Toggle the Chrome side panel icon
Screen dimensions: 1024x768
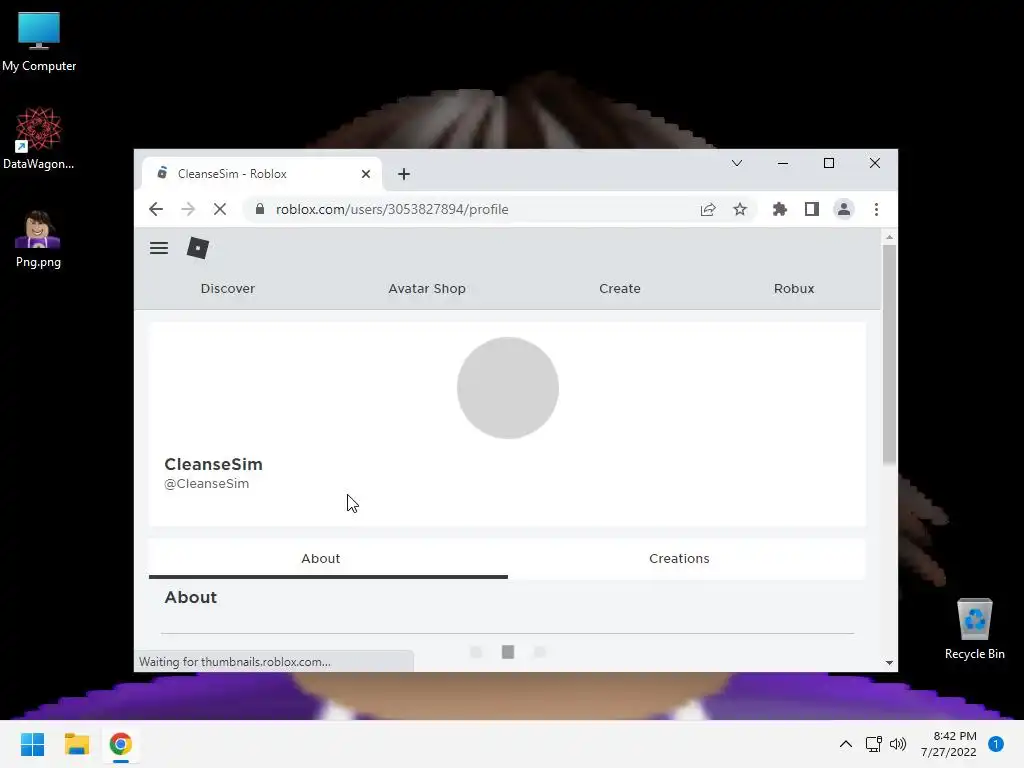point(812,209)
